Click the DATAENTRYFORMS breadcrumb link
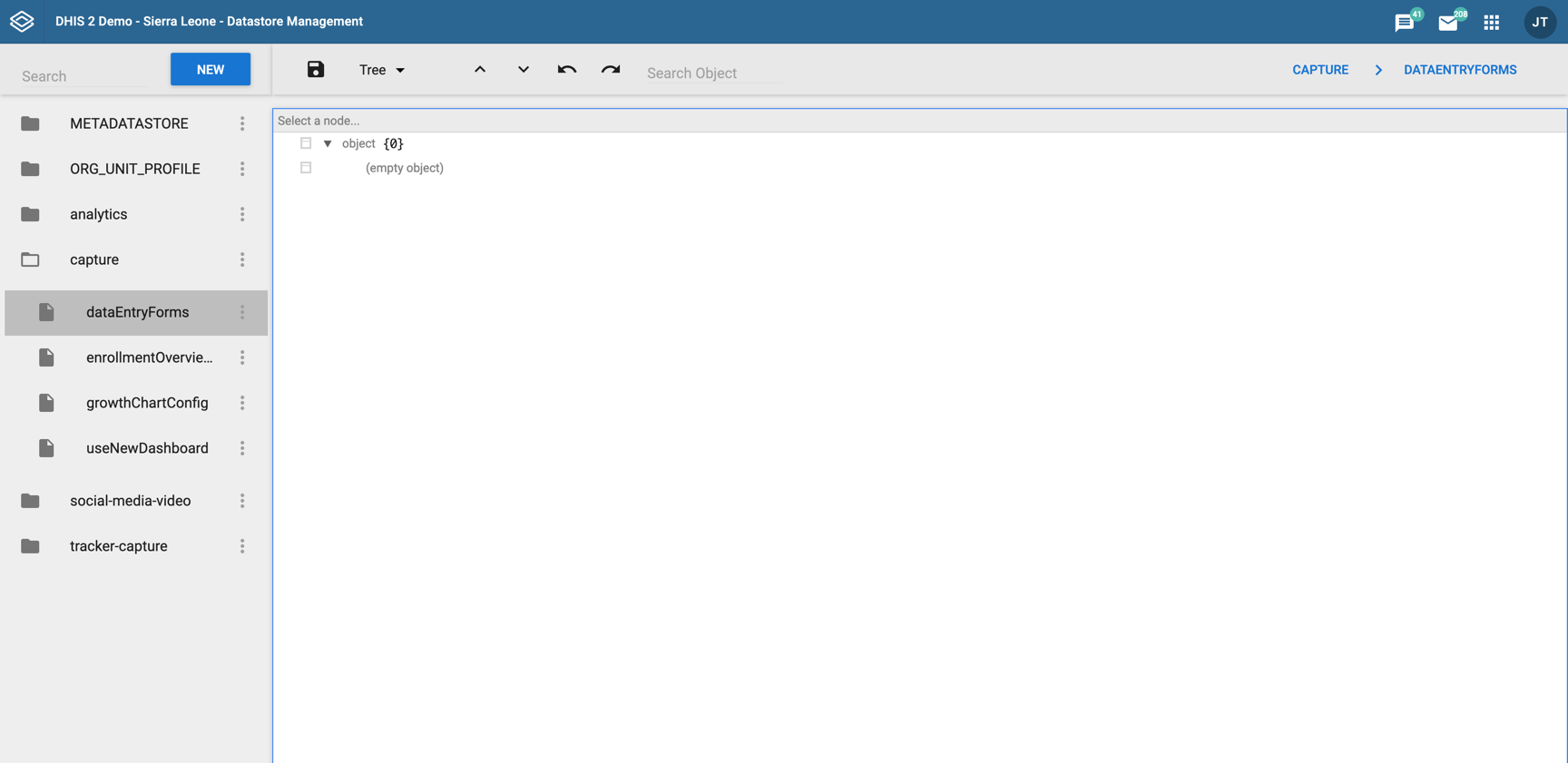This screenshot has width=1568, height=763. [x=1460, y=70]
